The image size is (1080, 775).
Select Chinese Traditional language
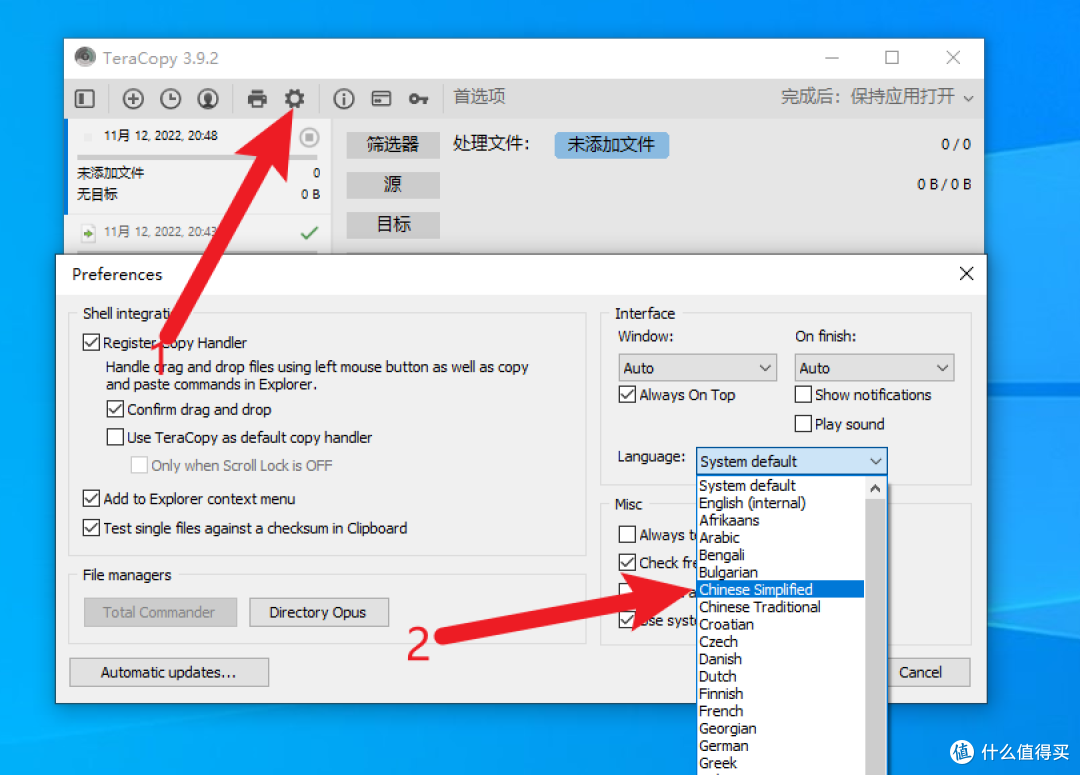click(780, 607)
